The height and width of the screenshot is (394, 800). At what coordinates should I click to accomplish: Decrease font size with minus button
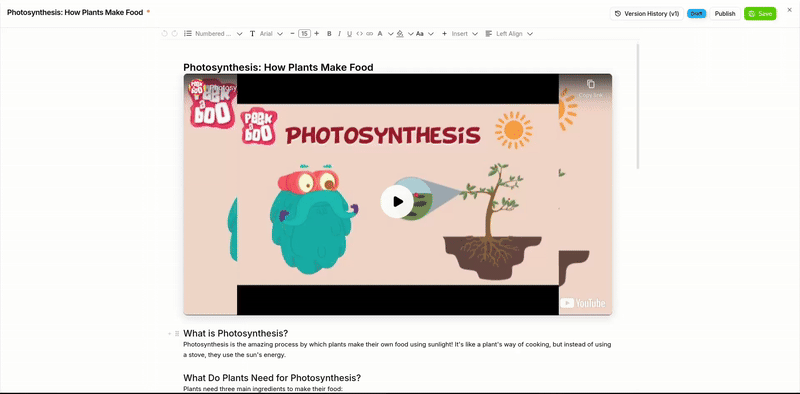tap(292, 34)
